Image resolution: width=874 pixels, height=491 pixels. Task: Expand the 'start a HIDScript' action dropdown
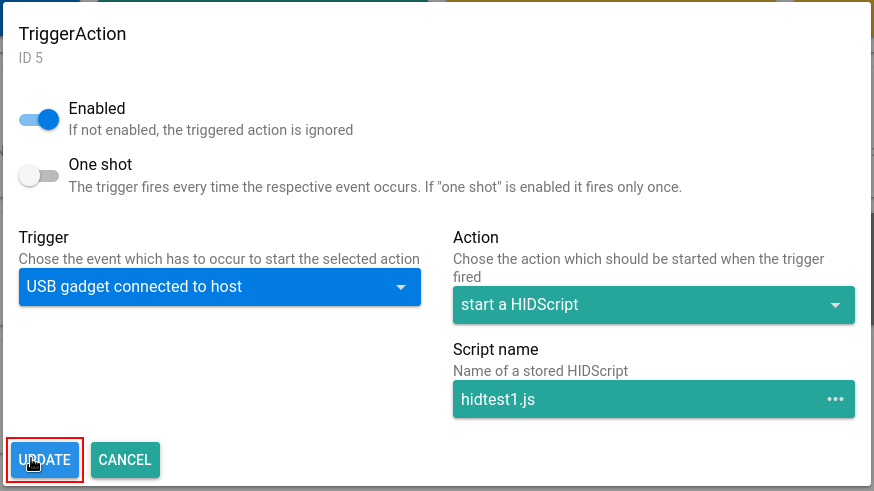(x=640, y=305)
